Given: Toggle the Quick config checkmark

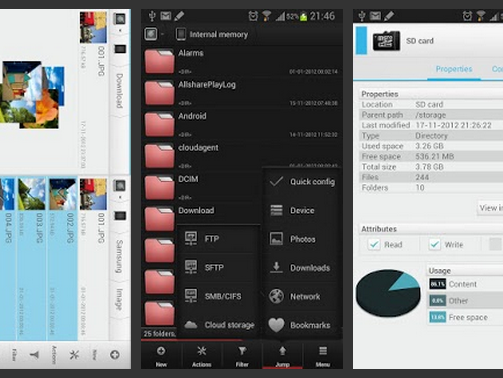Looking at the screenshot, I should pyautogui.click(x=277, y=182).
